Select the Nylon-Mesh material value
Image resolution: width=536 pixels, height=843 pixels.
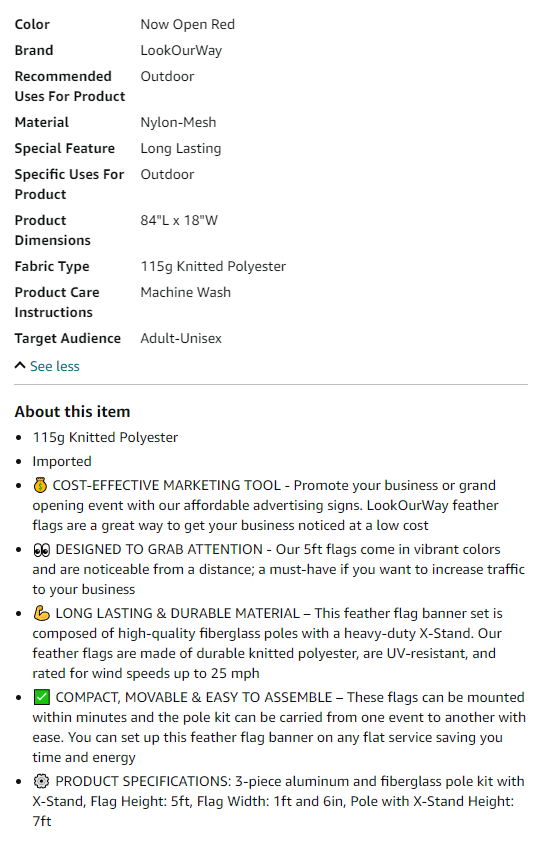point(178,123)
